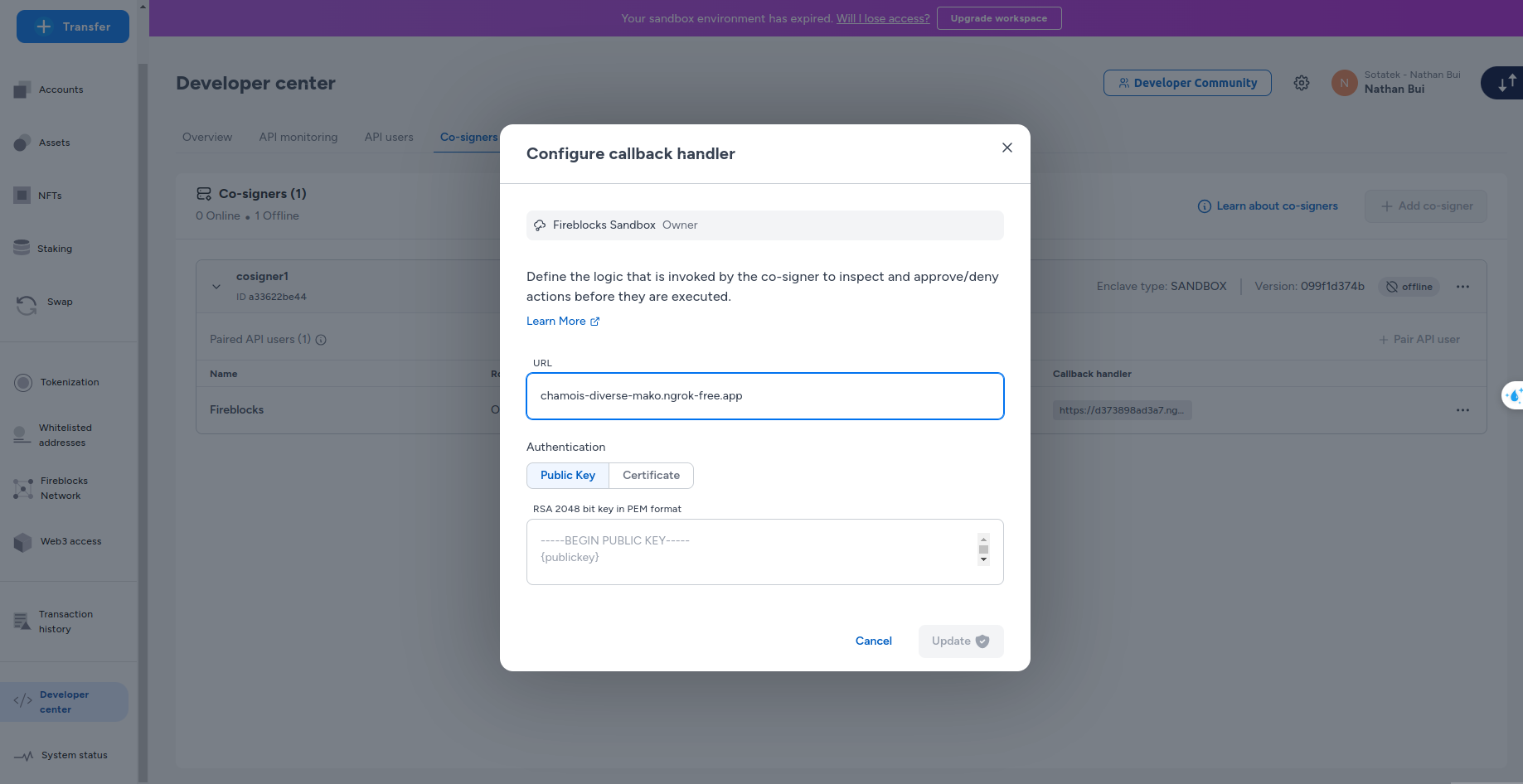Open Transaction history from the sidebar

tap(65, 622)
